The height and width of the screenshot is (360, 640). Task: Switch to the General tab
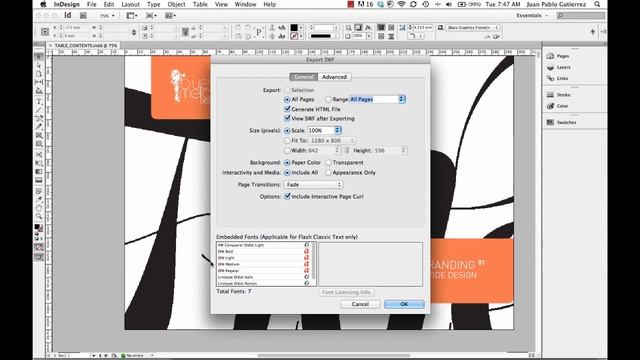(x=304, y=77)
